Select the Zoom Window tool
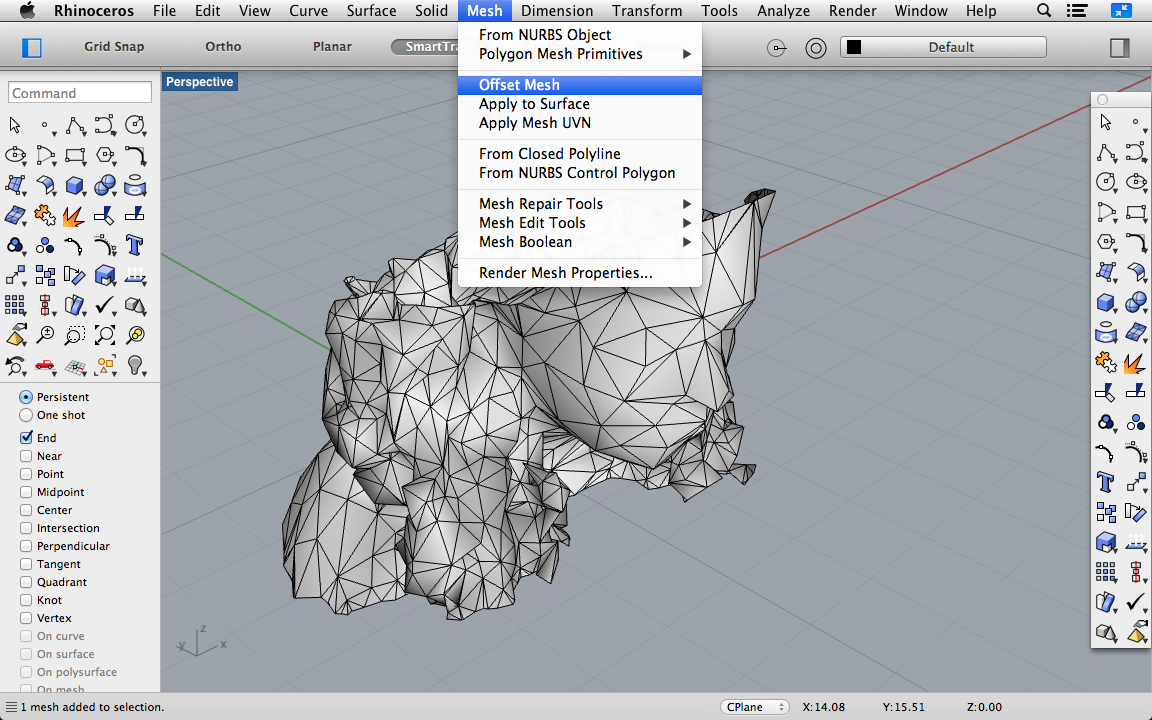 (75, 335)
